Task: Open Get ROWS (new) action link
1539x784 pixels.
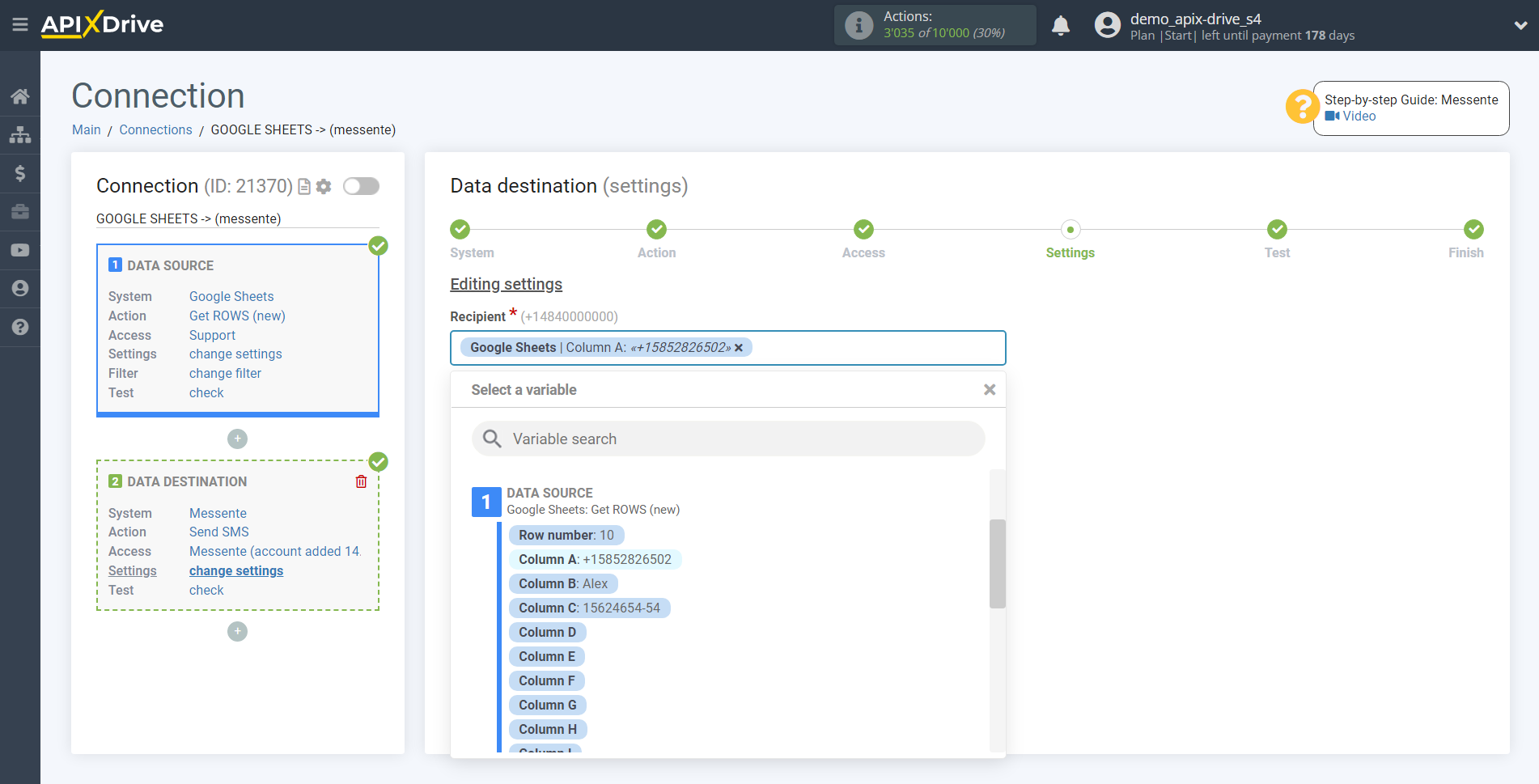Action: click(237, 316)
